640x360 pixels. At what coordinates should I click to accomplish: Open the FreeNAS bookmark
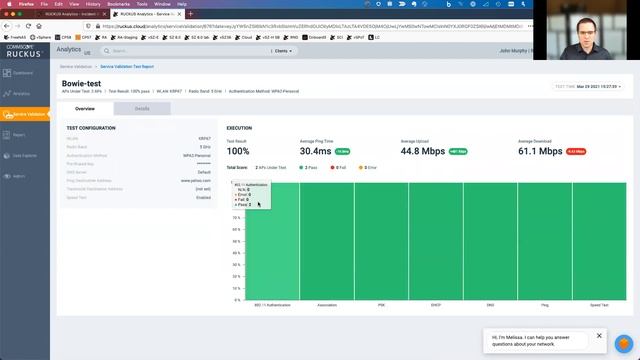15,37
